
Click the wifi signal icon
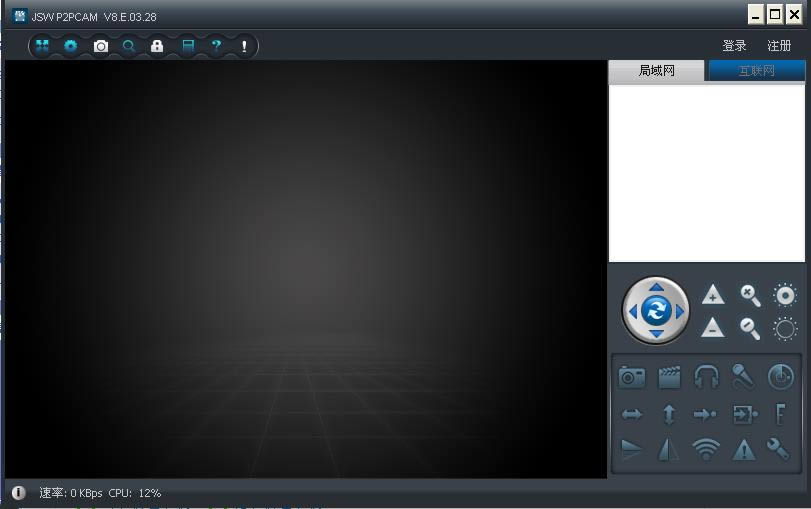706,450
